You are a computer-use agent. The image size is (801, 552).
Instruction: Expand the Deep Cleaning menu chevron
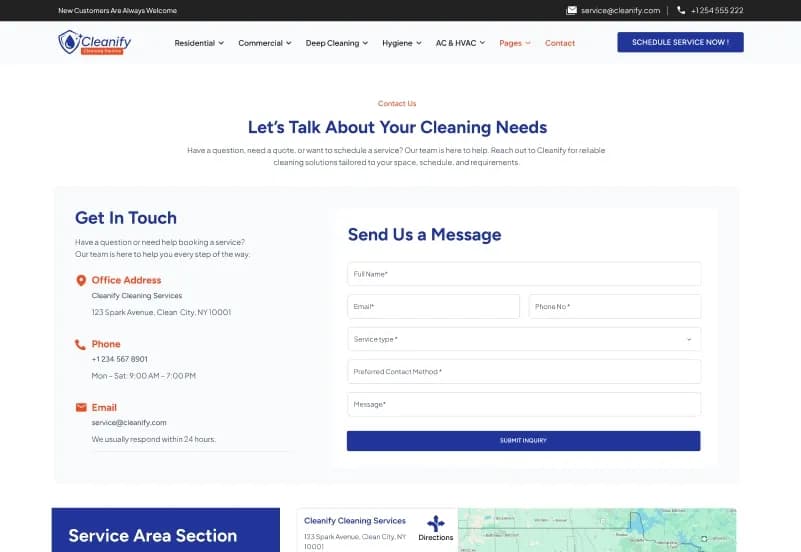click(365, 43)
